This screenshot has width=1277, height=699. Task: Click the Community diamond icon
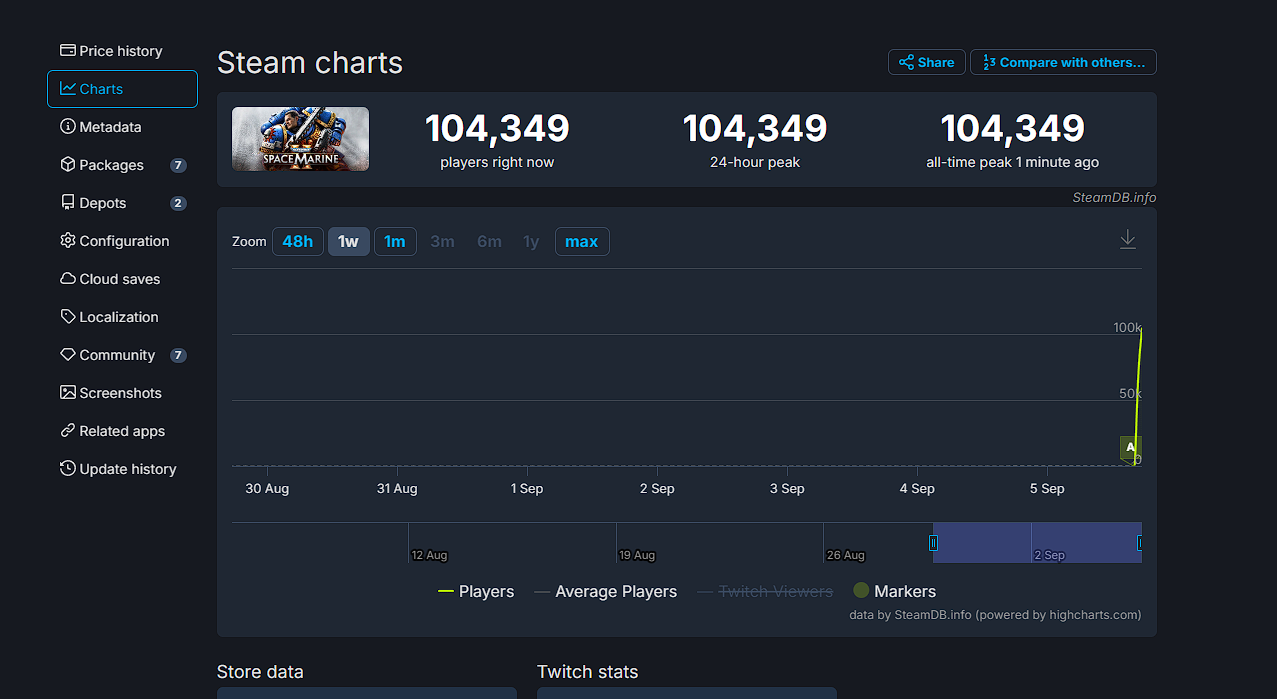click(x=68, y=354)
